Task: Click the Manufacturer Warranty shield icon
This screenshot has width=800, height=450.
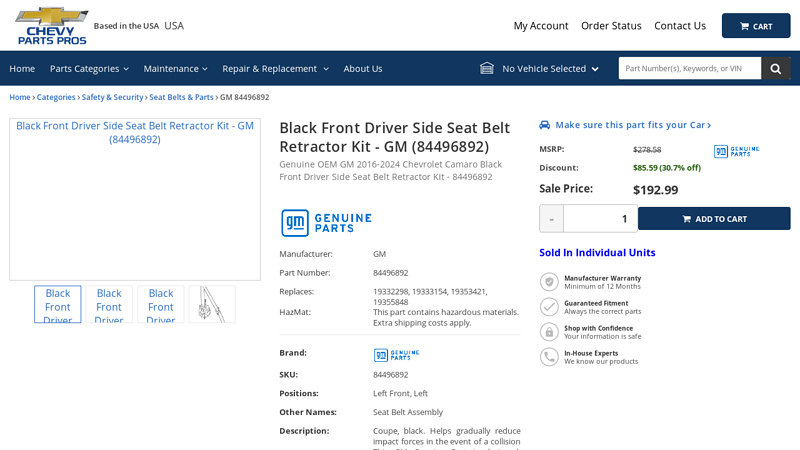Action: [549, 282]
